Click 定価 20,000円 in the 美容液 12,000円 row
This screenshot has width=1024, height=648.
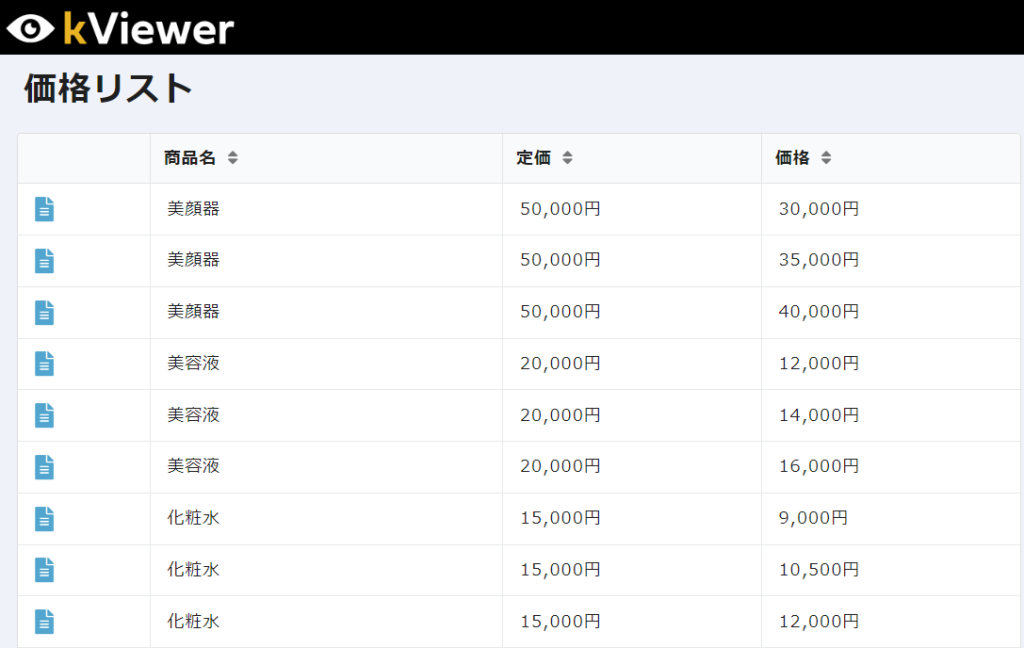tap(560, 363)
